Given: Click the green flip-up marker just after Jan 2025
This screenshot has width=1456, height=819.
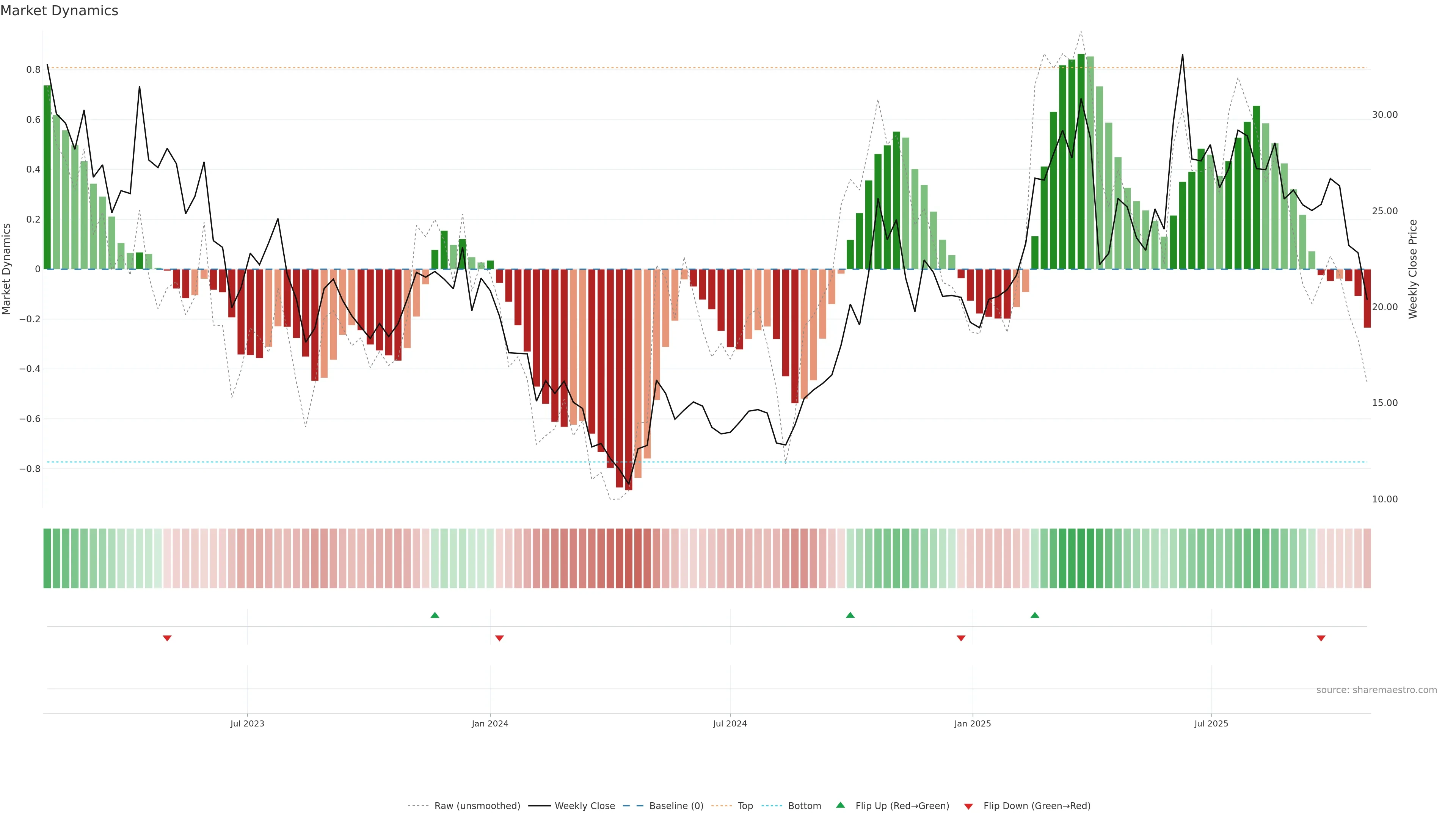Looking at the screenshot, I should pos(1034,615).
